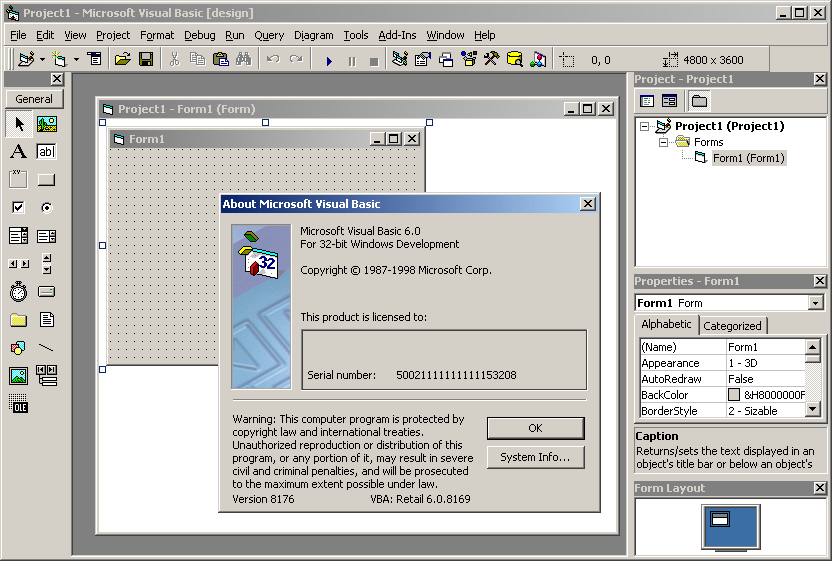832x561 pixels.
Task: Select the Timer control tool
Action: 19,291
